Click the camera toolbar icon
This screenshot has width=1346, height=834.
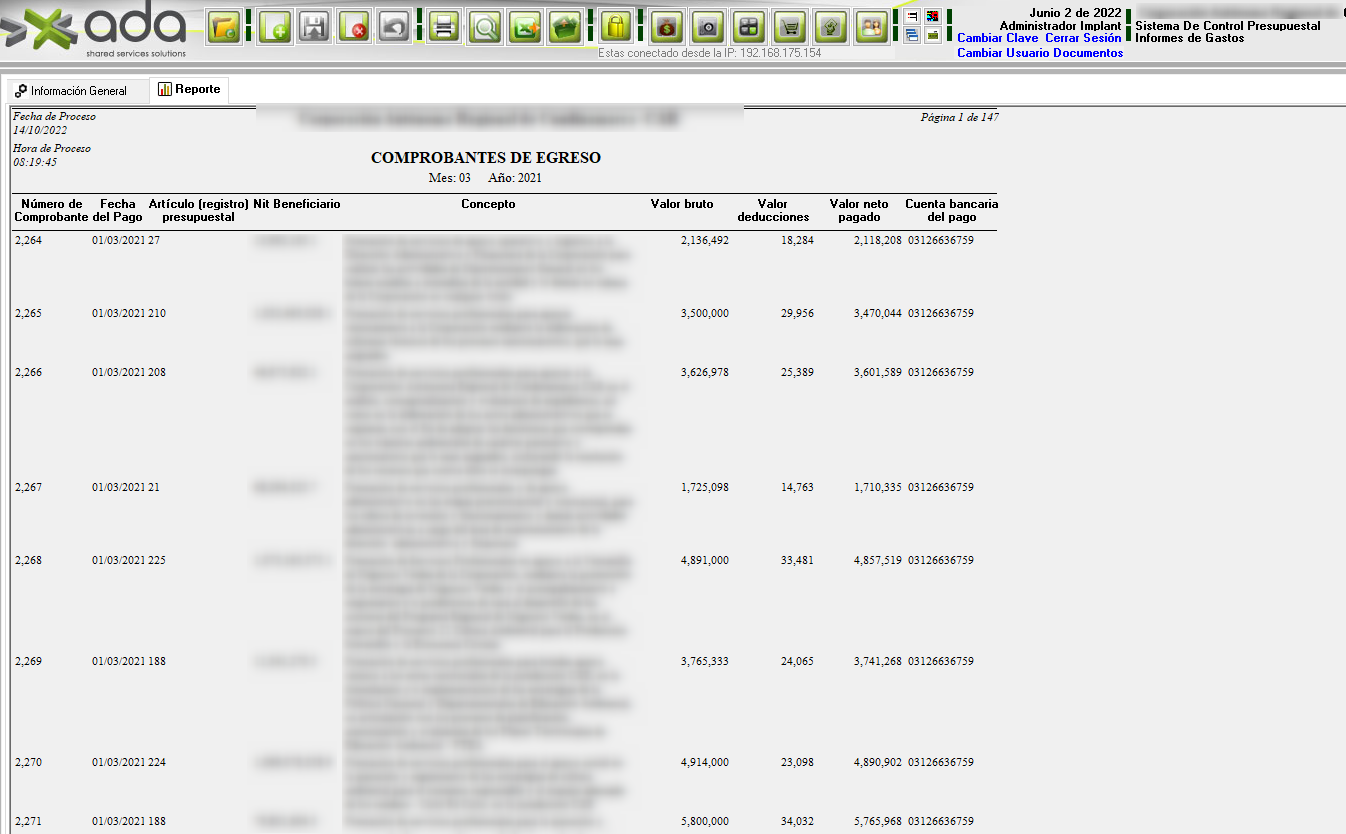pyautogui.click(x=708, y=27)
